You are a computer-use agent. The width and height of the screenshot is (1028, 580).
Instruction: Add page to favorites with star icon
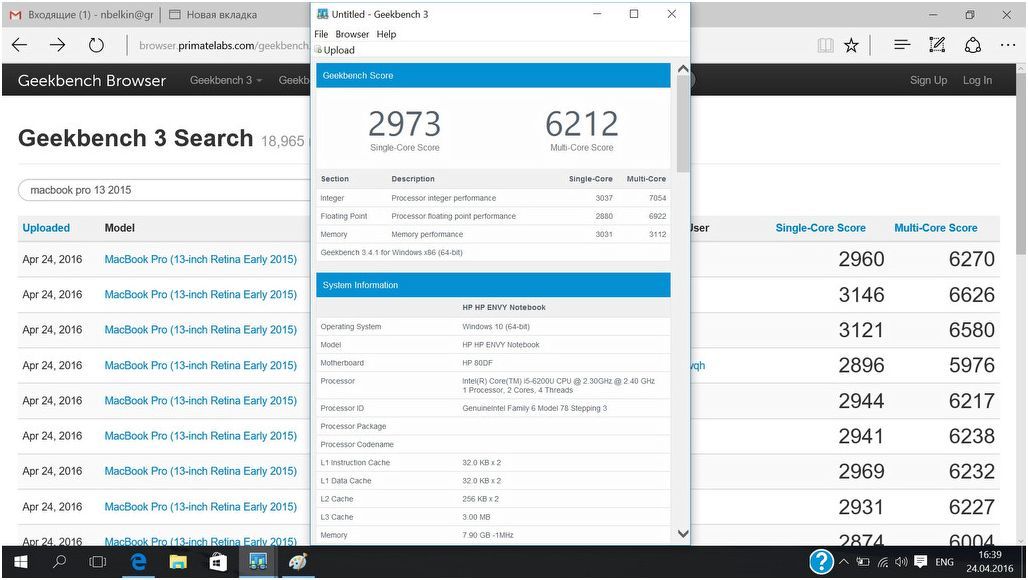tap(851, 45)
